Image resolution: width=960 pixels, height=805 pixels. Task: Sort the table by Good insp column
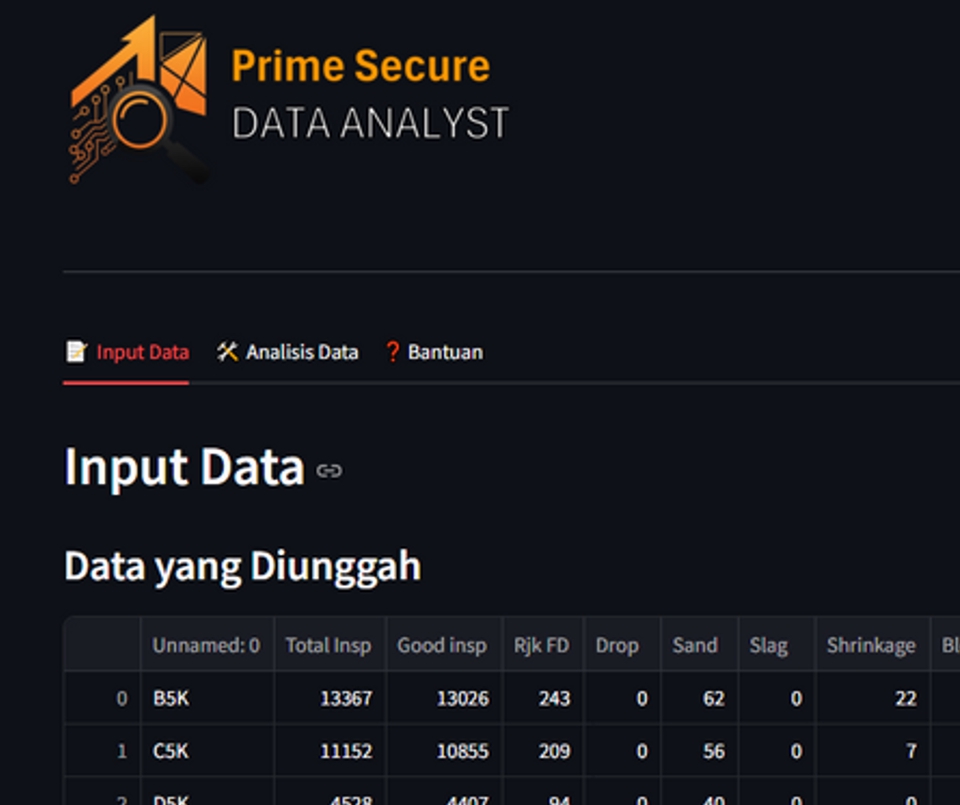(x=442, y=645)
